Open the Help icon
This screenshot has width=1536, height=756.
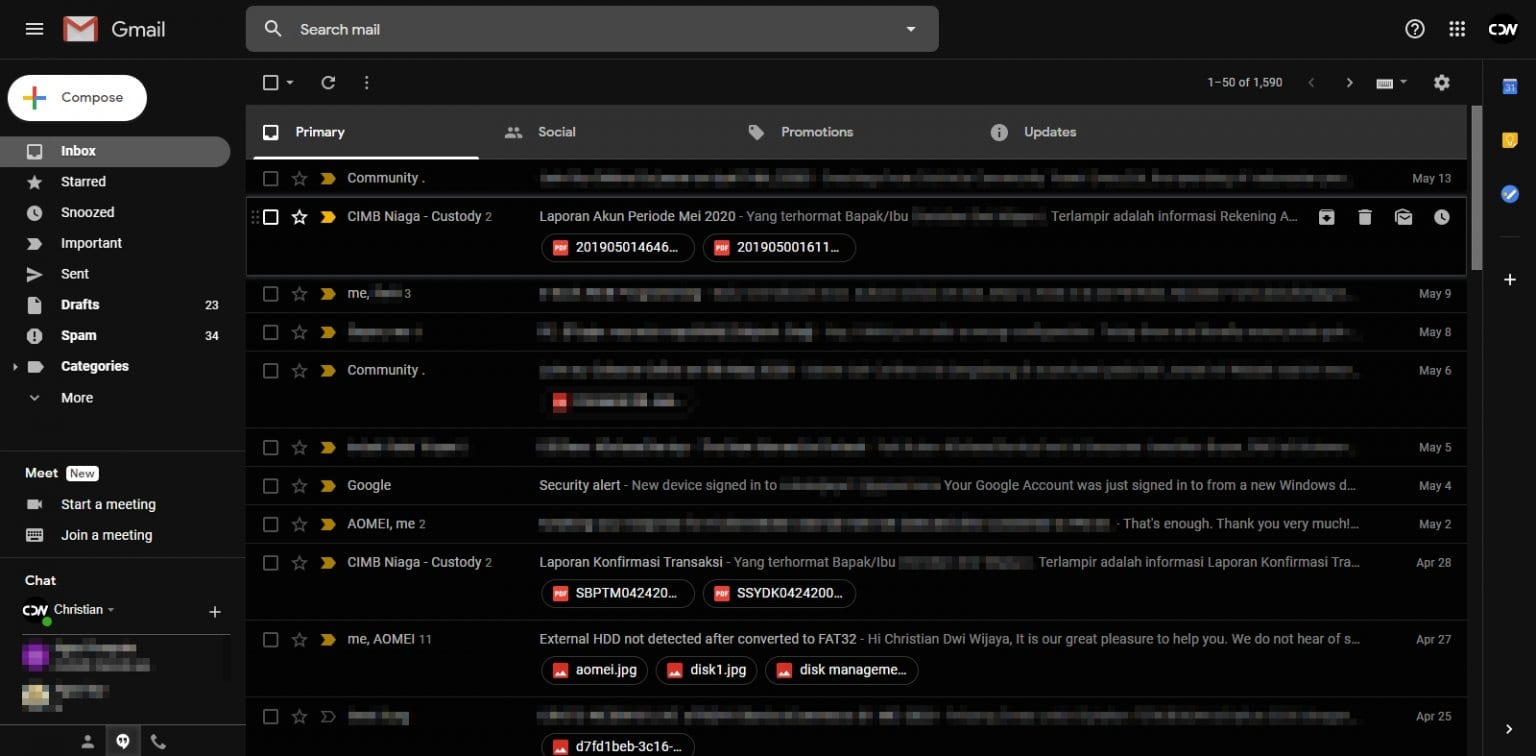tap(1414, 29)
